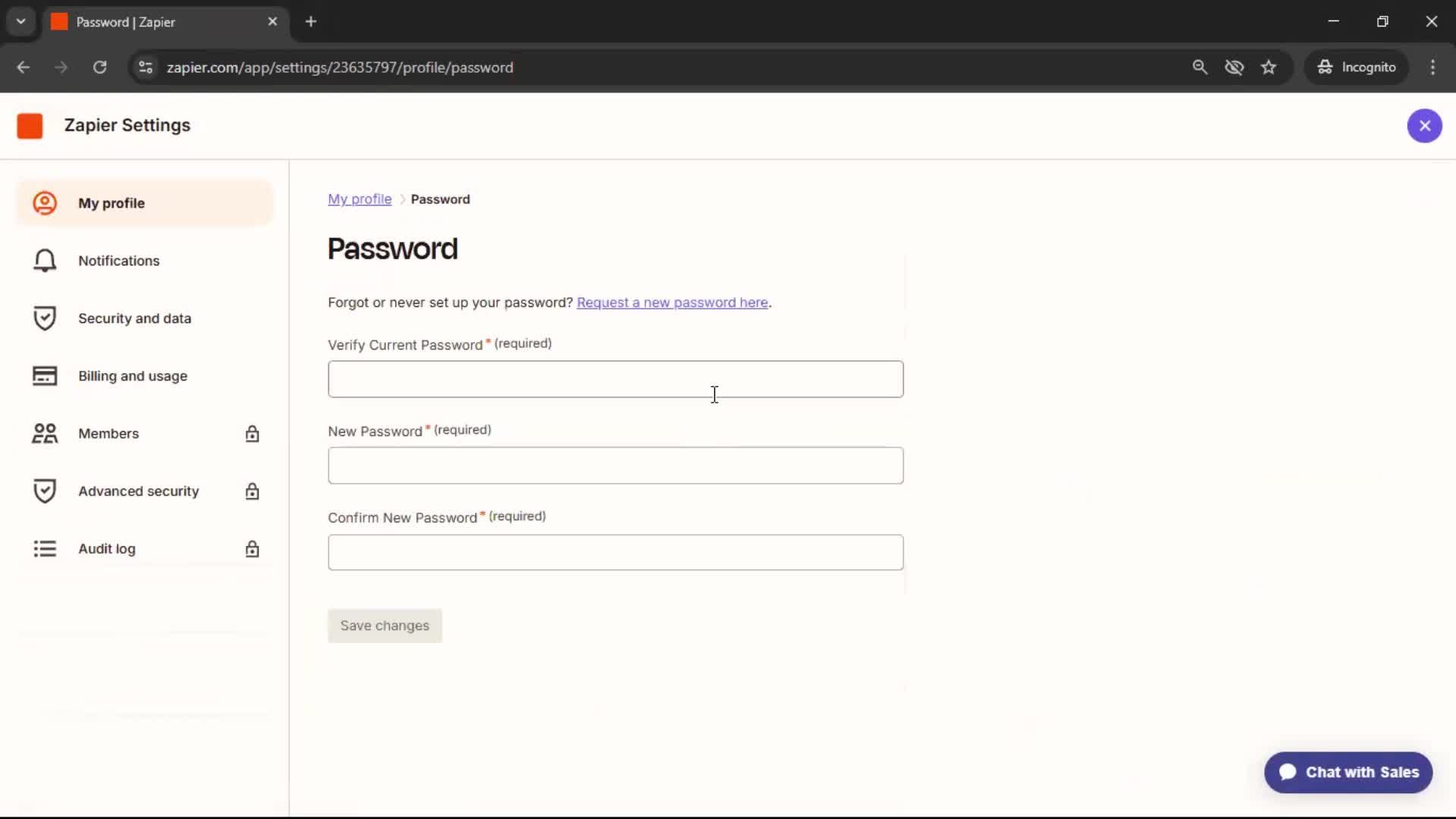Open the Chat with Sales widget
The image size is (1456, 819).
tap(1348, 772)
